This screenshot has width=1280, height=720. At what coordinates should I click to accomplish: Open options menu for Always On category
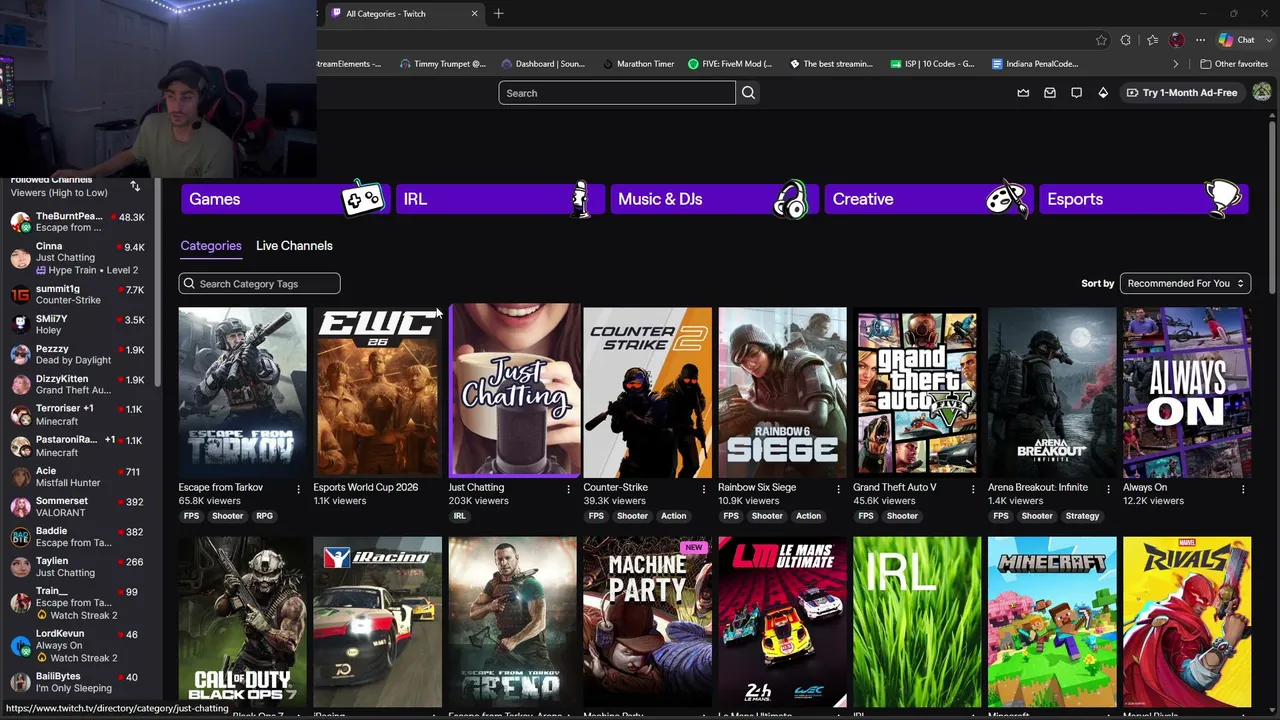(x=1243, y=489)
